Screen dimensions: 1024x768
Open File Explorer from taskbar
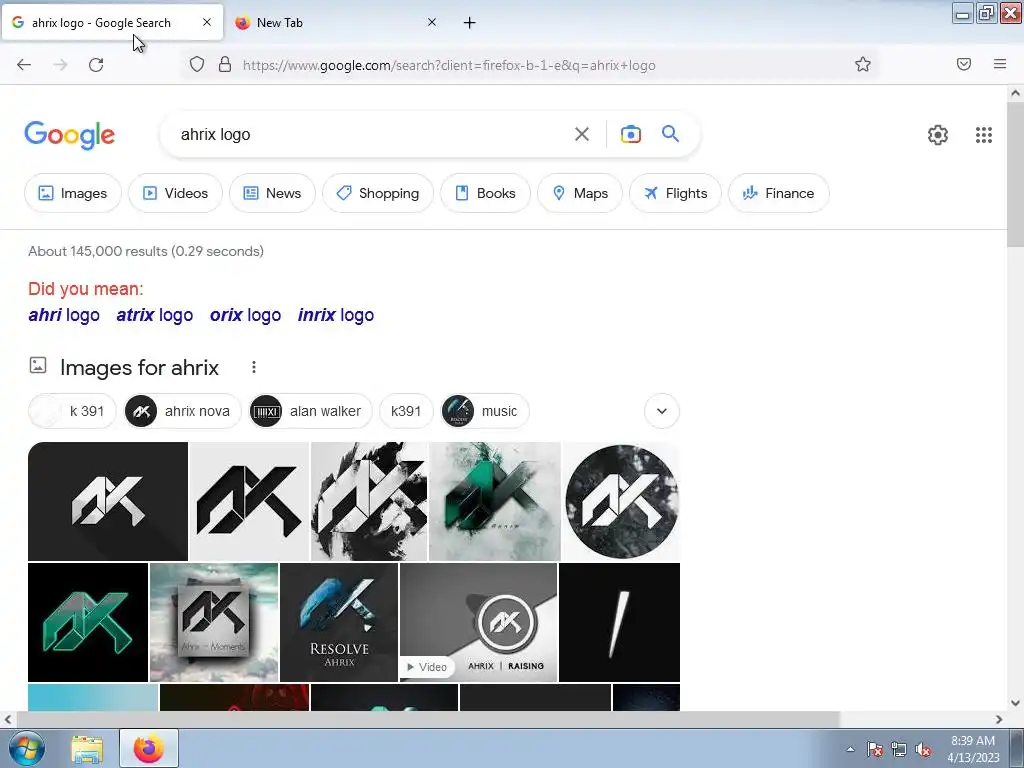[87, 748]
